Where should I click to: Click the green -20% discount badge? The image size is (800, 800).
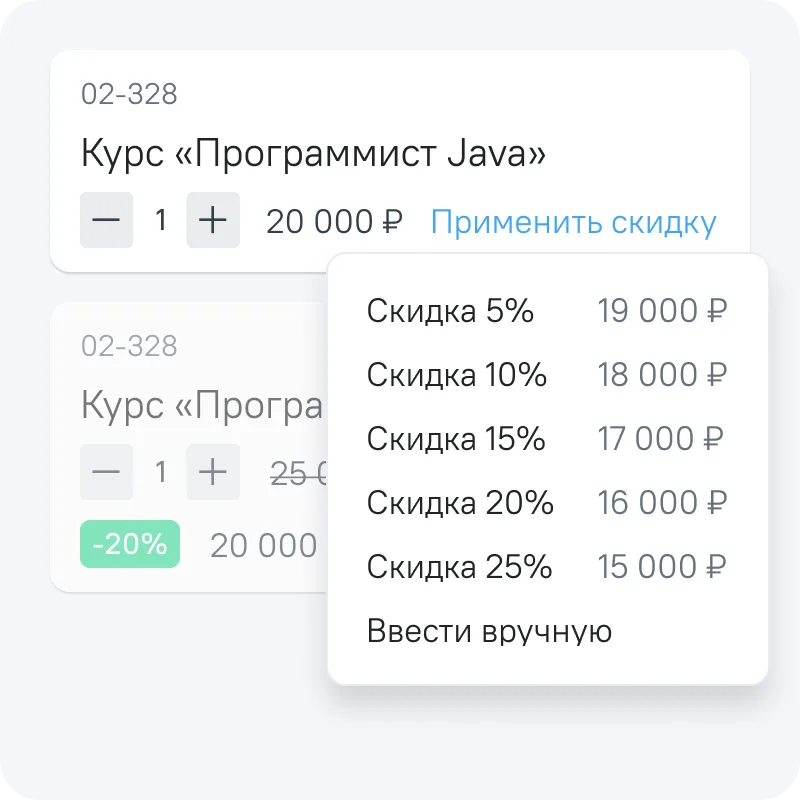click(x=130, y=544)
